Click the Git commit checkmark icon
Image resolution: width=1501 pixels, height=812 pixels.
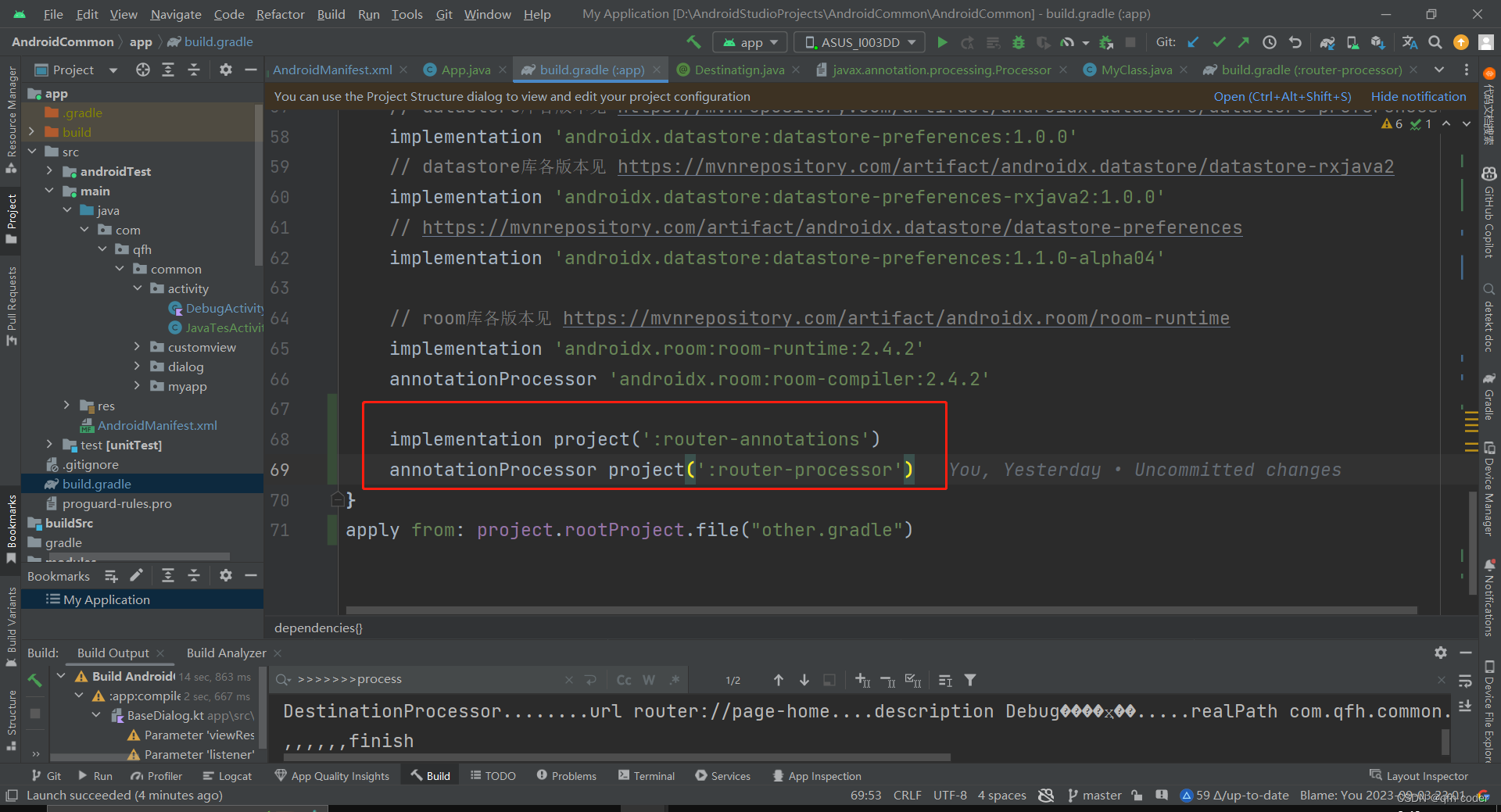1219,42
